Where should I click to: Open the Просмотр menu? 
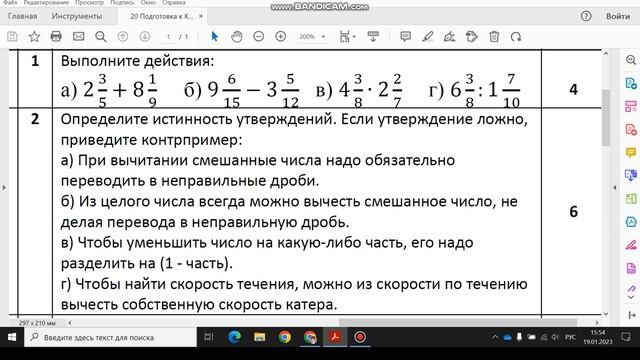tap(89, 2)
